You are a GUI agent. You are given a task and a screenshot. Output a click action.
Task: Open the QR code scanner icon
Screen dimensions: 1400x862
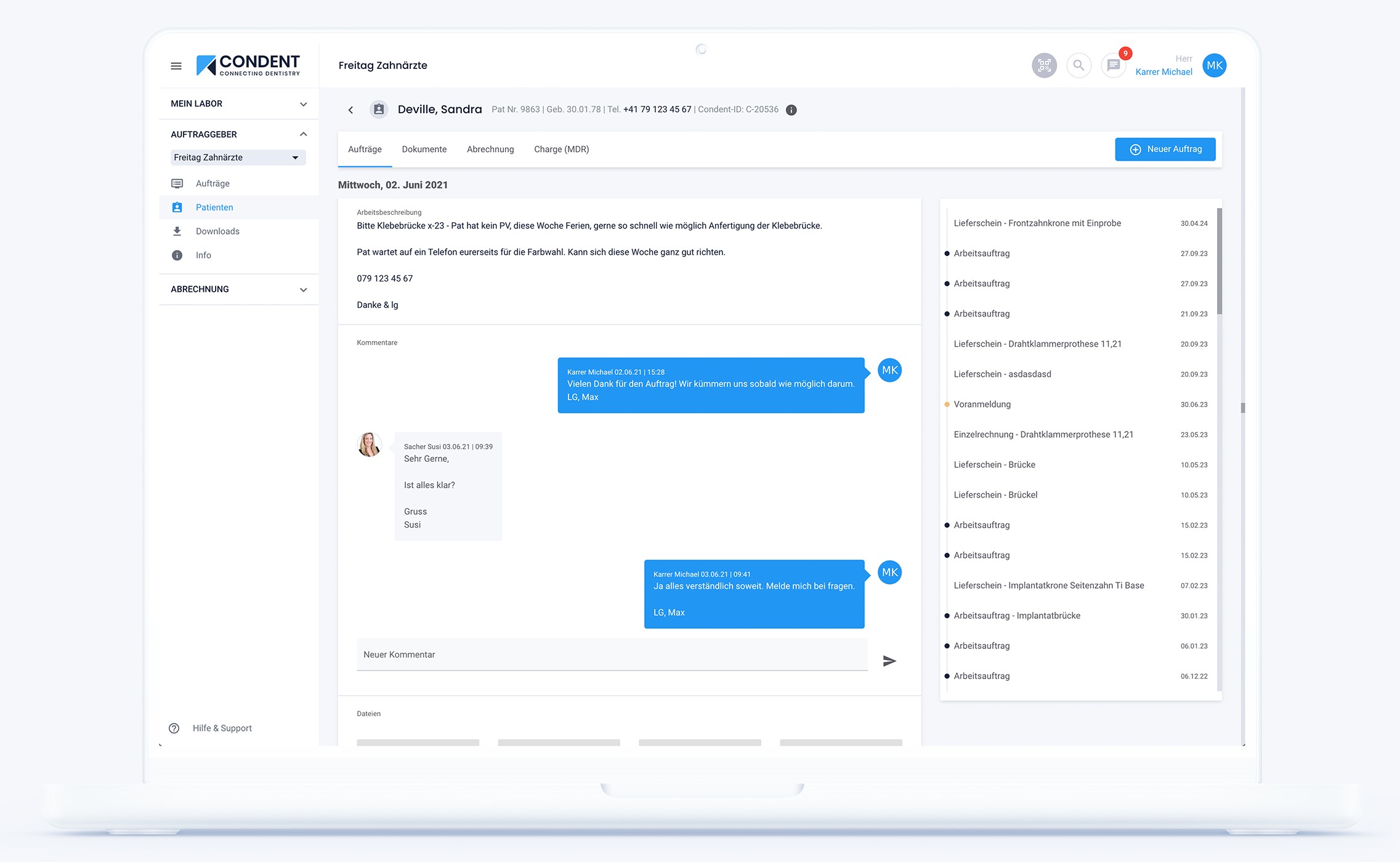pos(1044,65)
